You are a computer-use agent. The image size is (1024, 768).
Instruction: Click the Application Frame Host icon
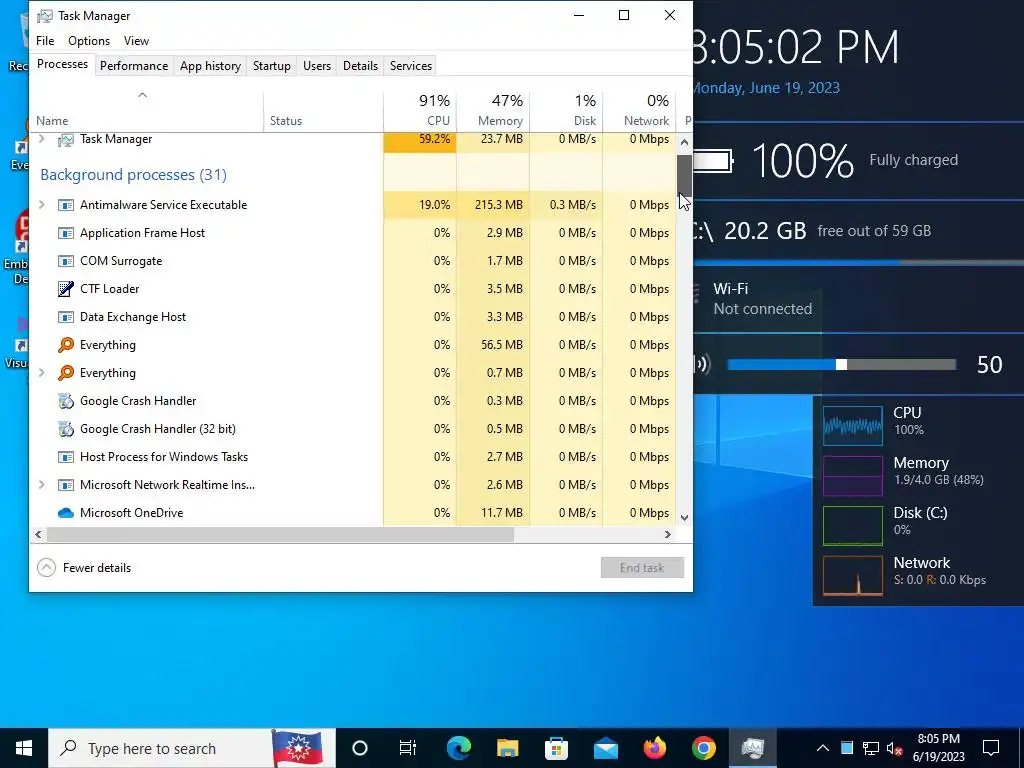pos(65,233)
